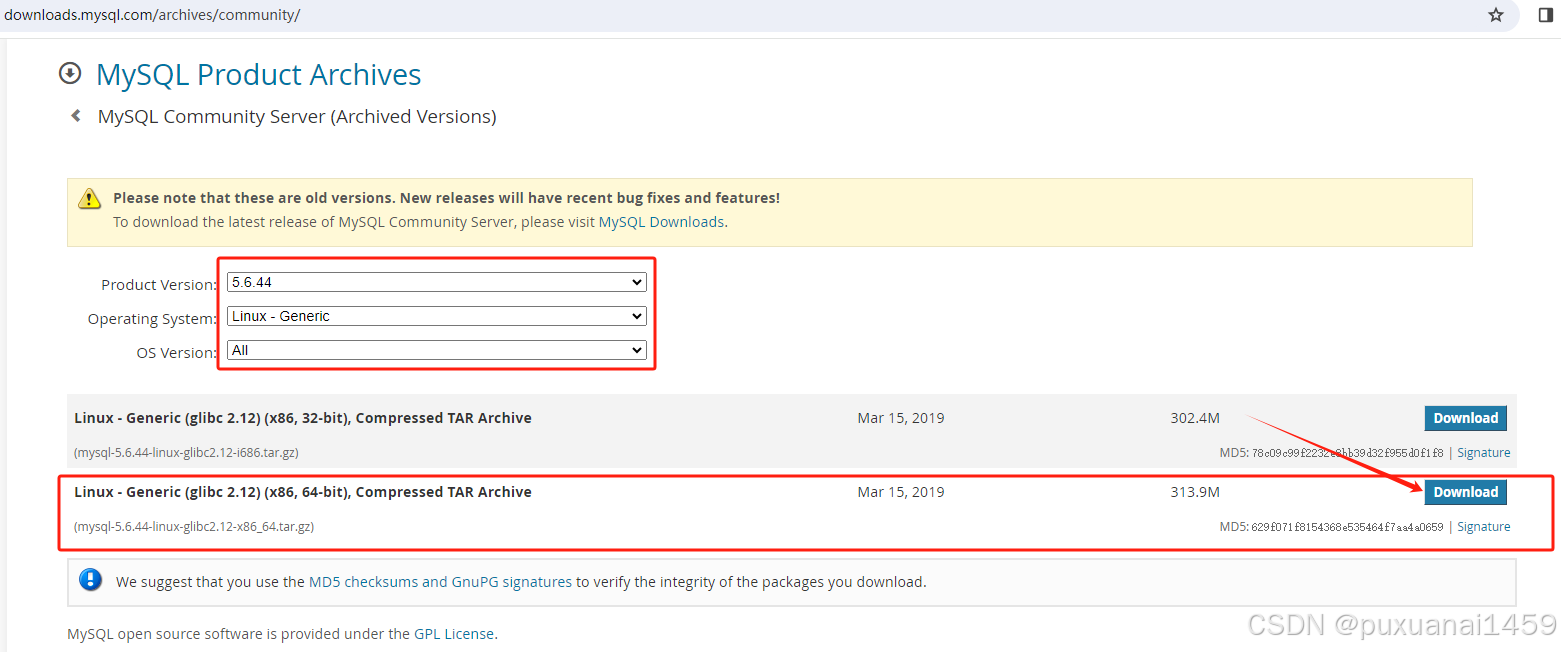
Task: Select the filename mysql-5.6.44-linux-glibc2.12-x86_64.tar.gz
Action: [x=194, y=527]
